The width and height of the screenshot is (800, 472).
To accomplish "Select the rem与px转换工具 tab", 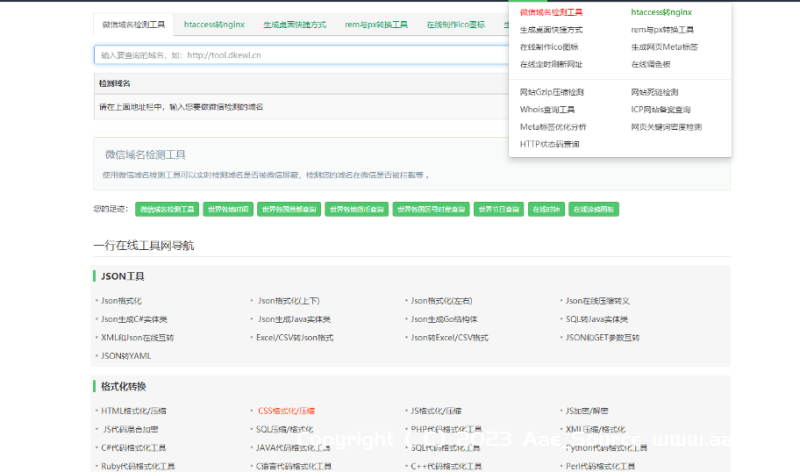I will [x=376, y=22].
